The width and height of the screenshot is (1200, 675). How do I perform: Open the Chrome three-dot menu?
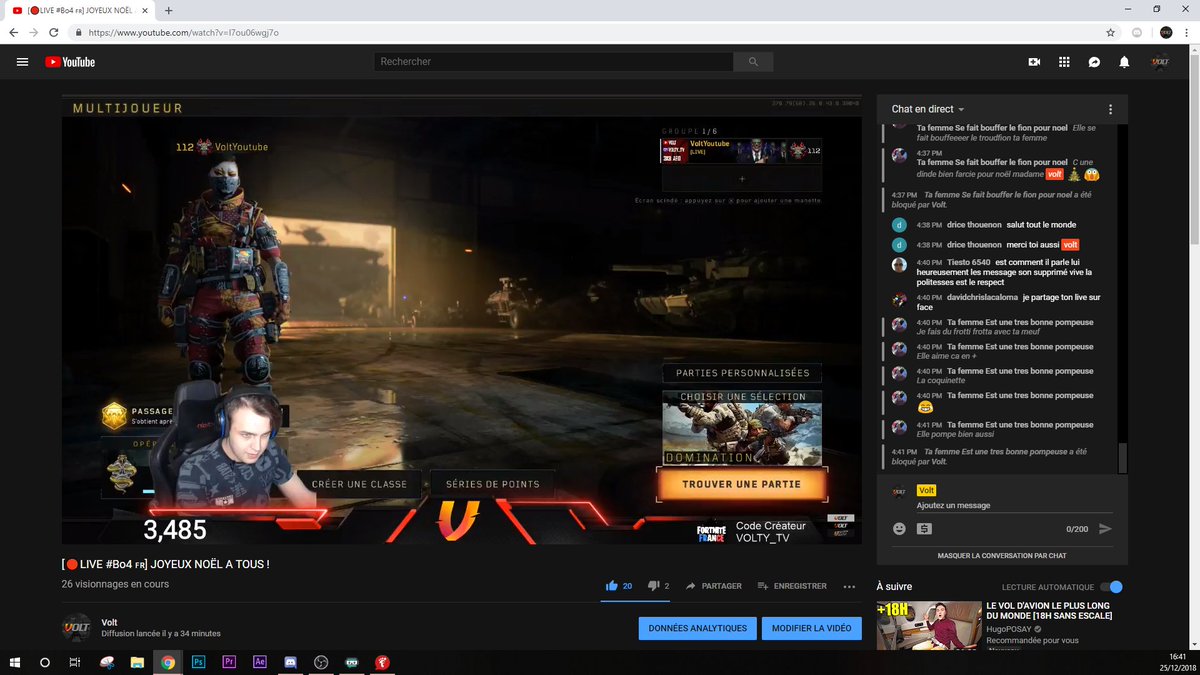[x=1184, y=32]
